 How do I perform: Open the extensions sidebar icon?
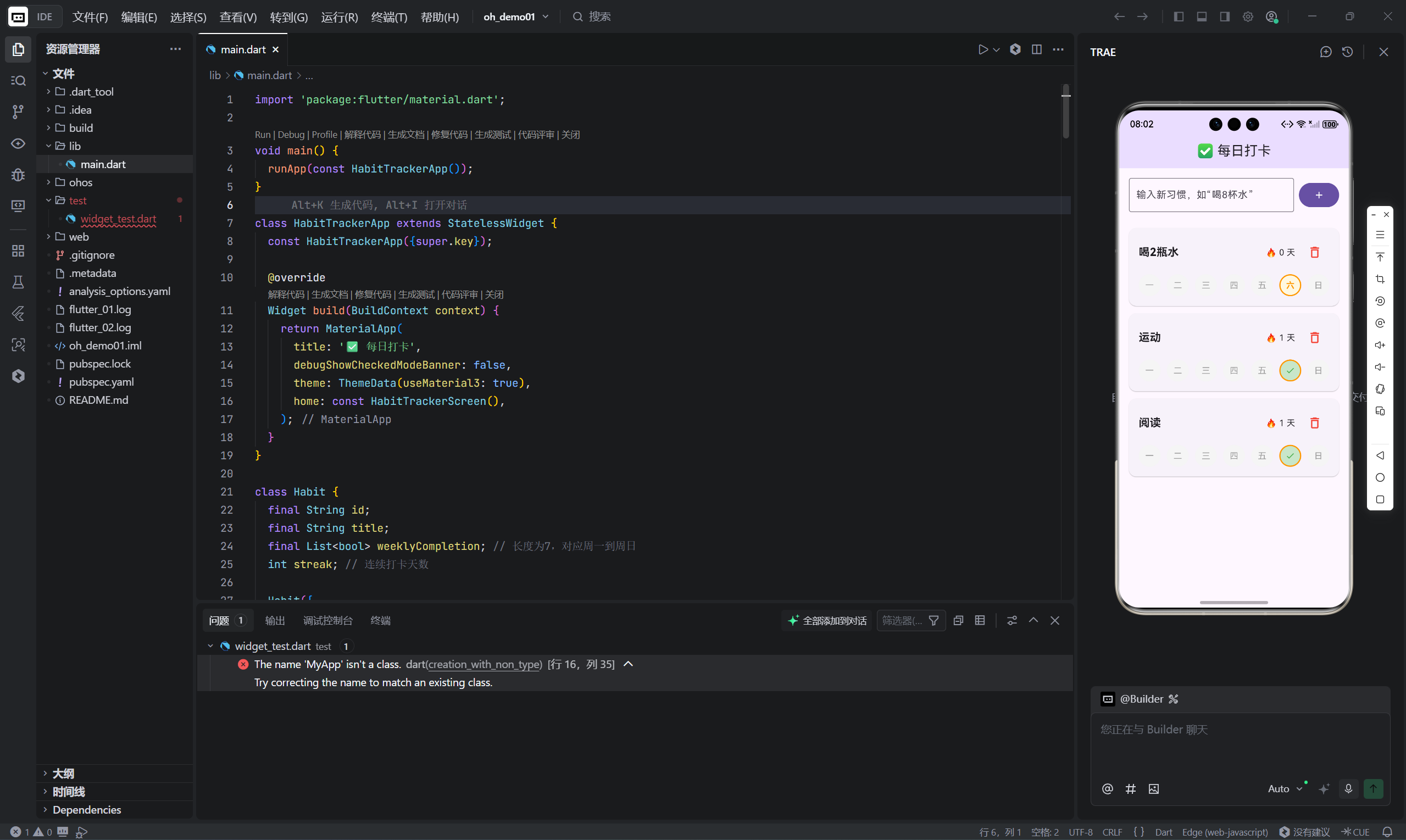point(18,251)
